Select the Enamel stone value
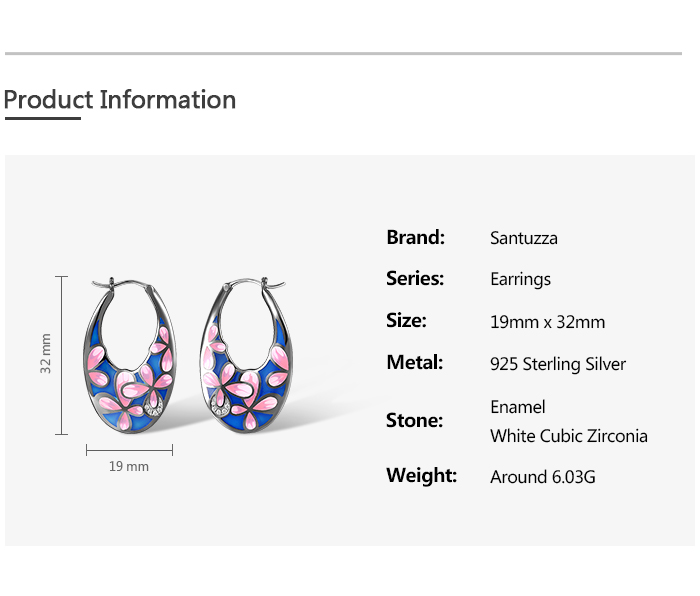Image resolution: width=700 pixels, height=596 pixels. [518, 407]
